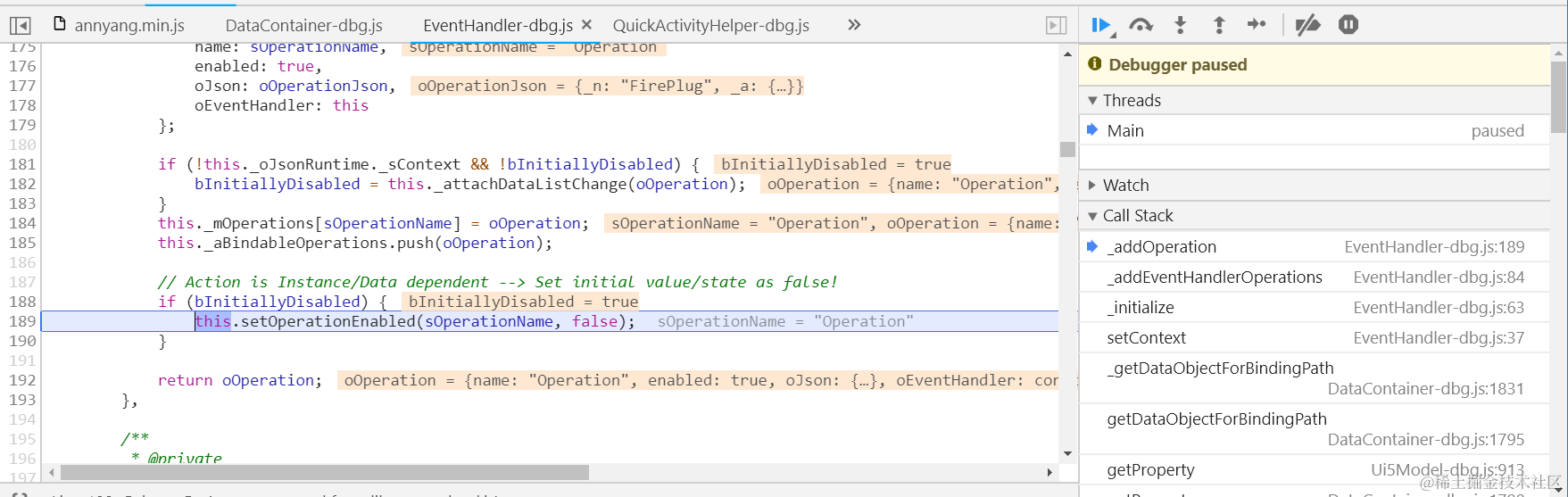
Task: Click the Debugger paused banner
Action: pos(1314,64)
